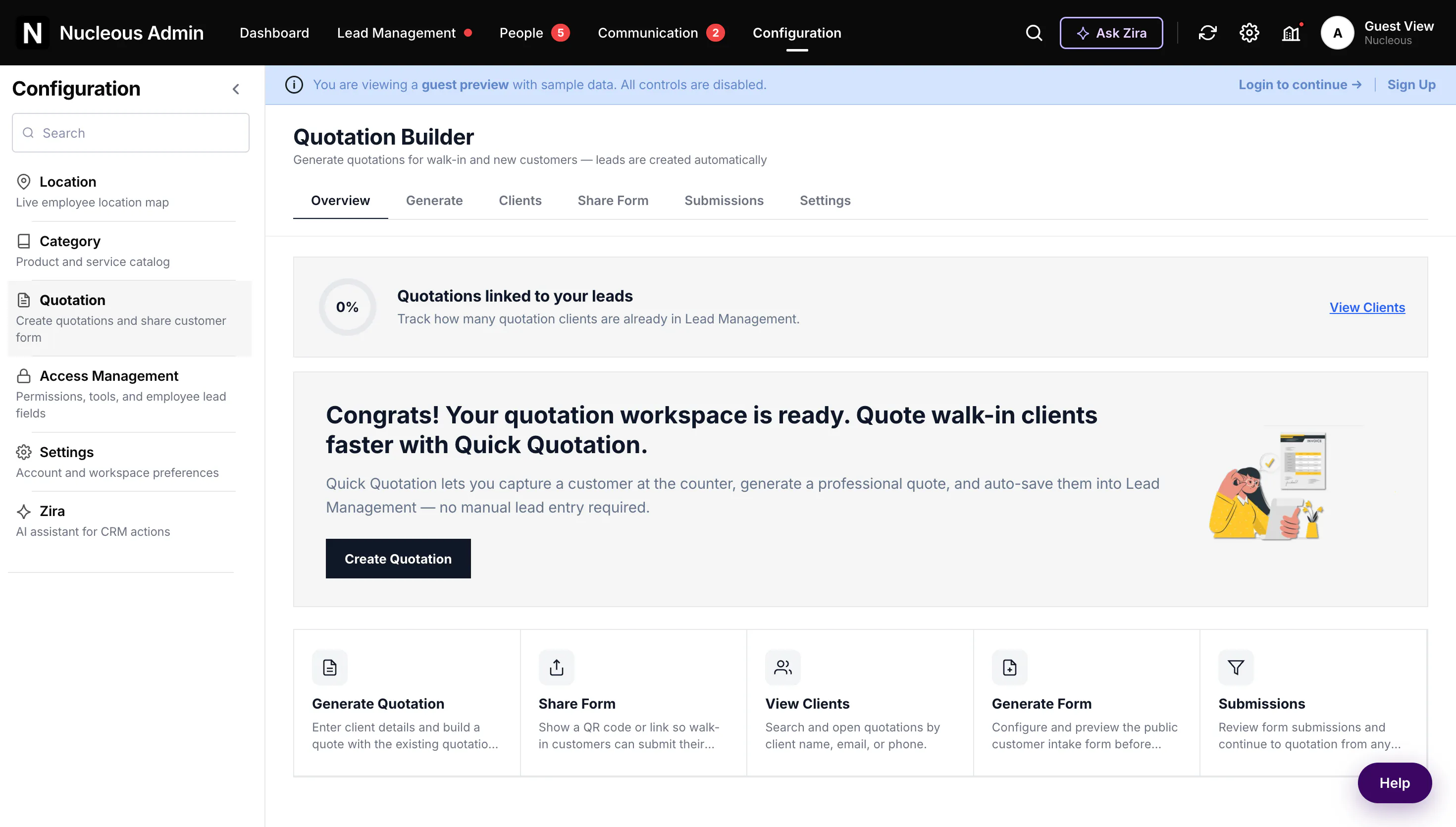Click the sidebar Settings gear icon

(24, 452)
